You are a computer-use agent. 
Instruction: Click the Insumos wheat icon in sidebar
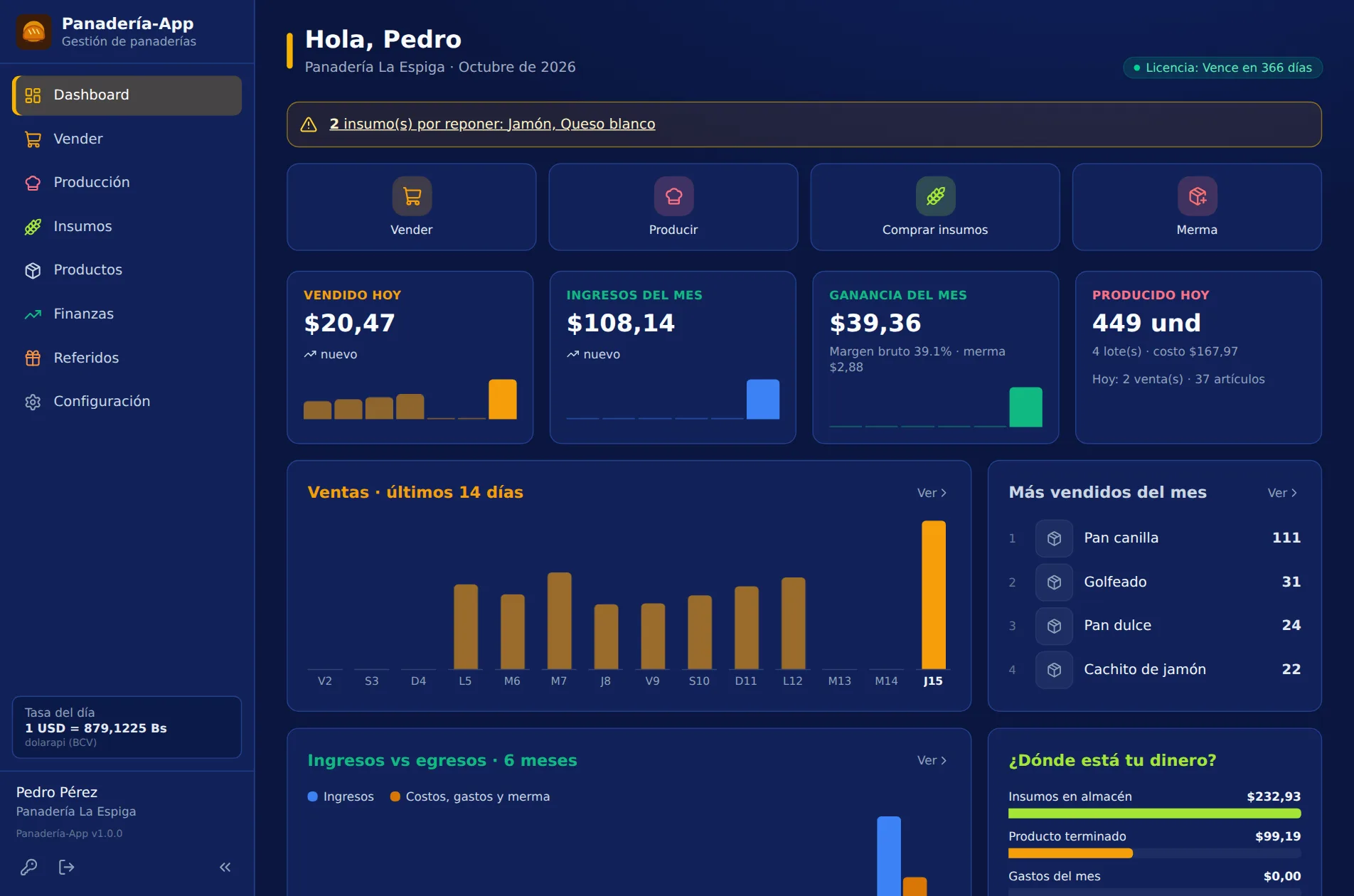point(33,227)
